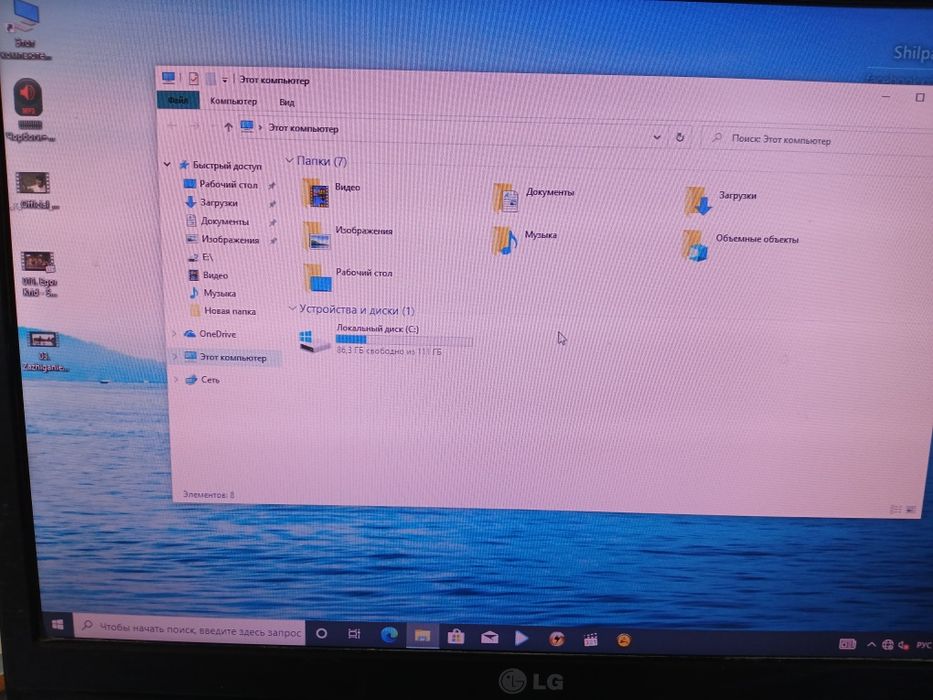Screen dimensions: 933x700
Task: Collapse the Устройства и диски (1) group
Action: tap(292, 308)
